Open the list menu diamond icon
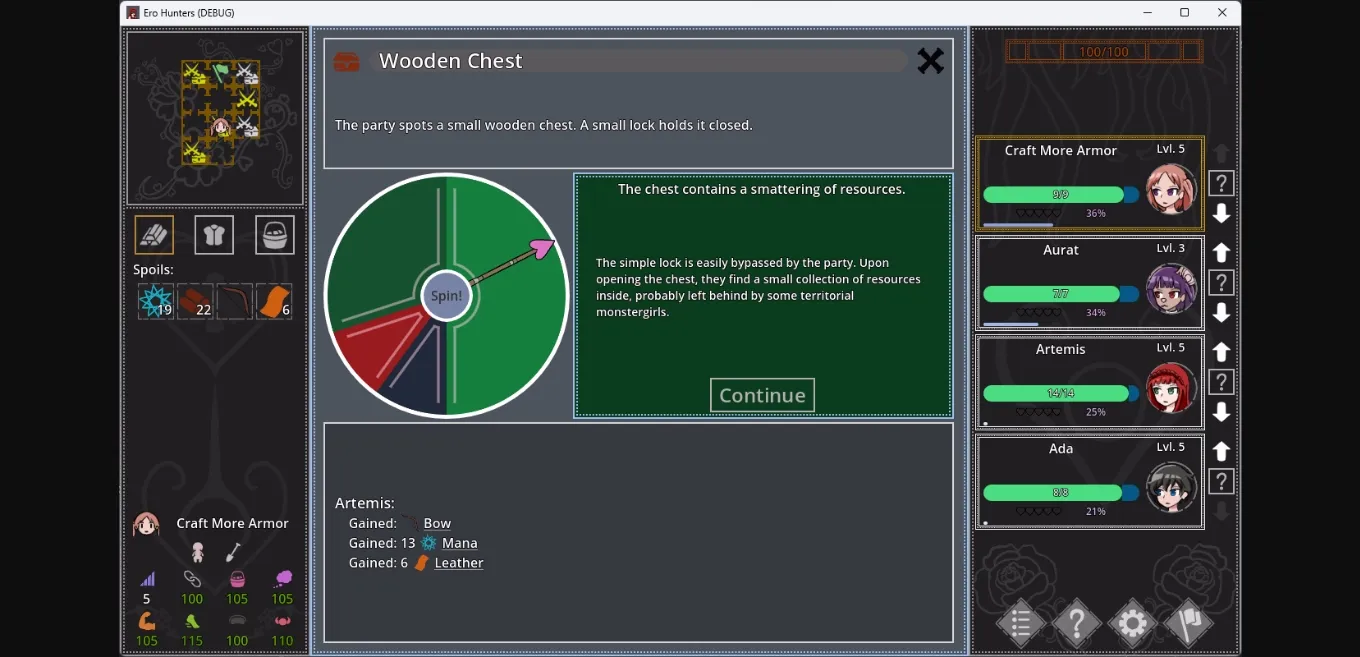 point(1021,625)
